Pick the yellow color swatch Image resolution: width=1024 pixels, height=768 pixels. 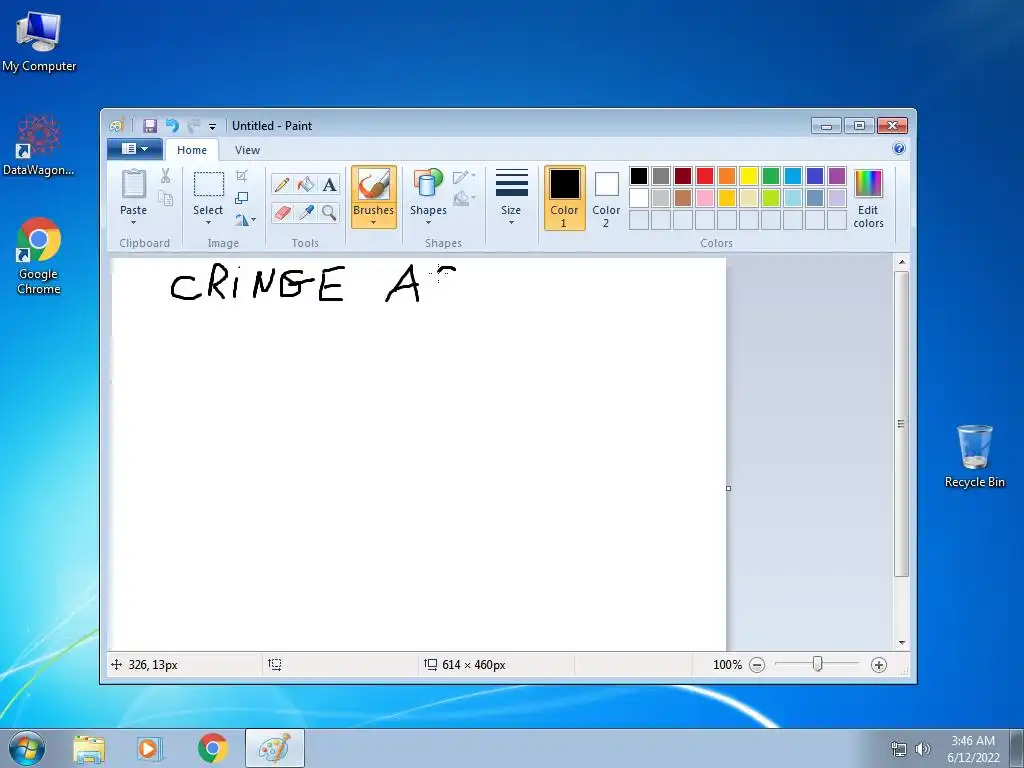[x=748, y=176]
